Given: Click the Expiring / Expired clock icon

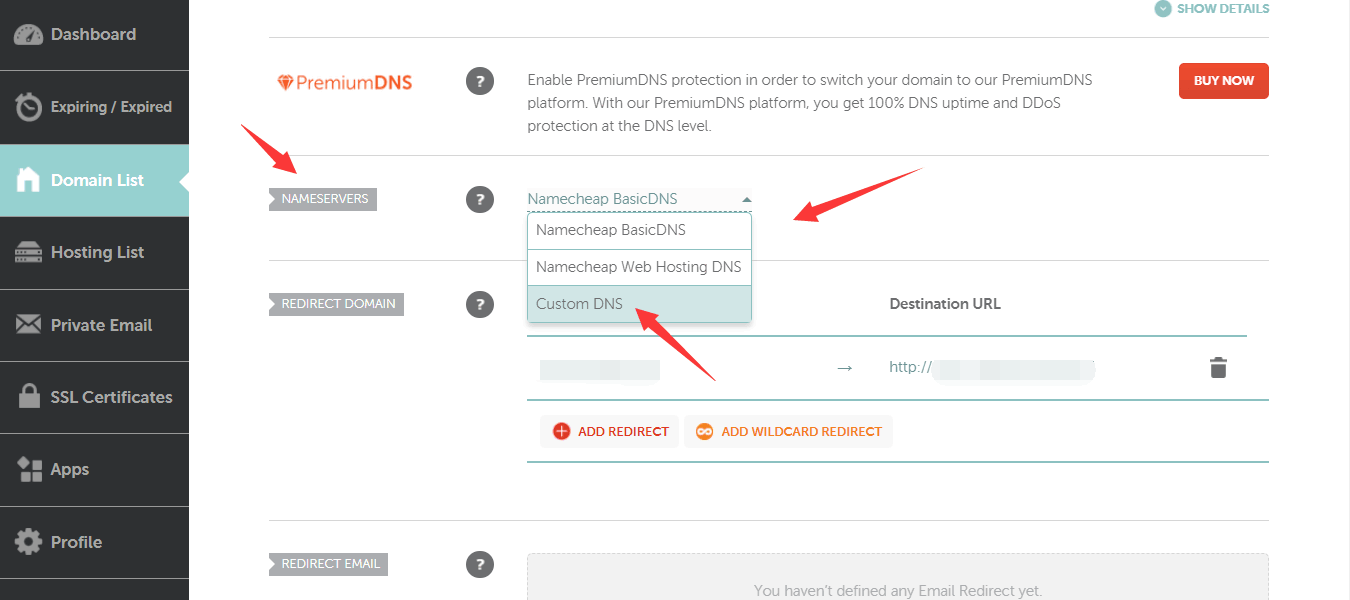Looking at the screenshot, I should coord(29,107).
